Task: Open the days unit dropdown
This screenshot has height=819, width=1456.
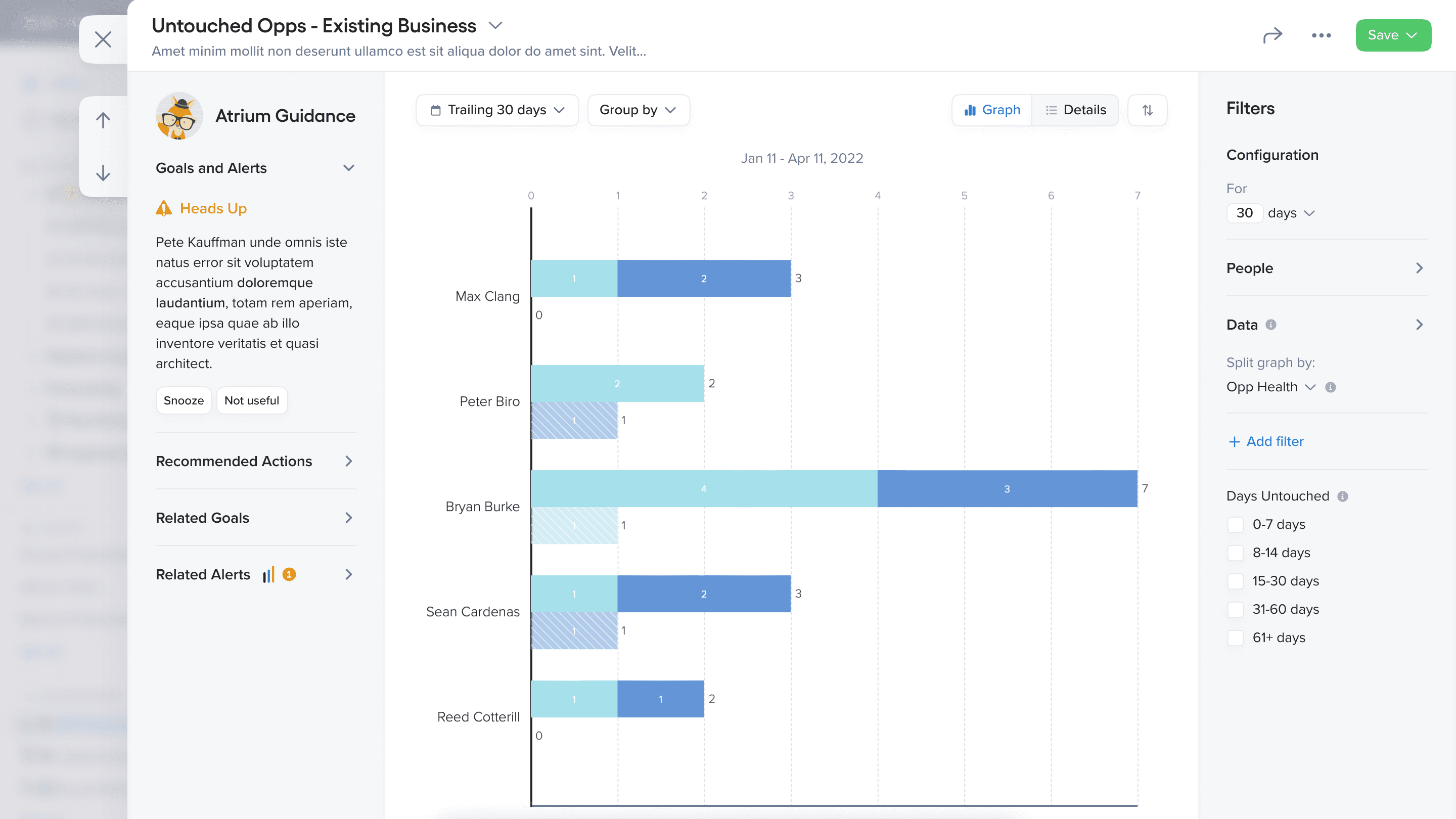Action: (1291, 213)
